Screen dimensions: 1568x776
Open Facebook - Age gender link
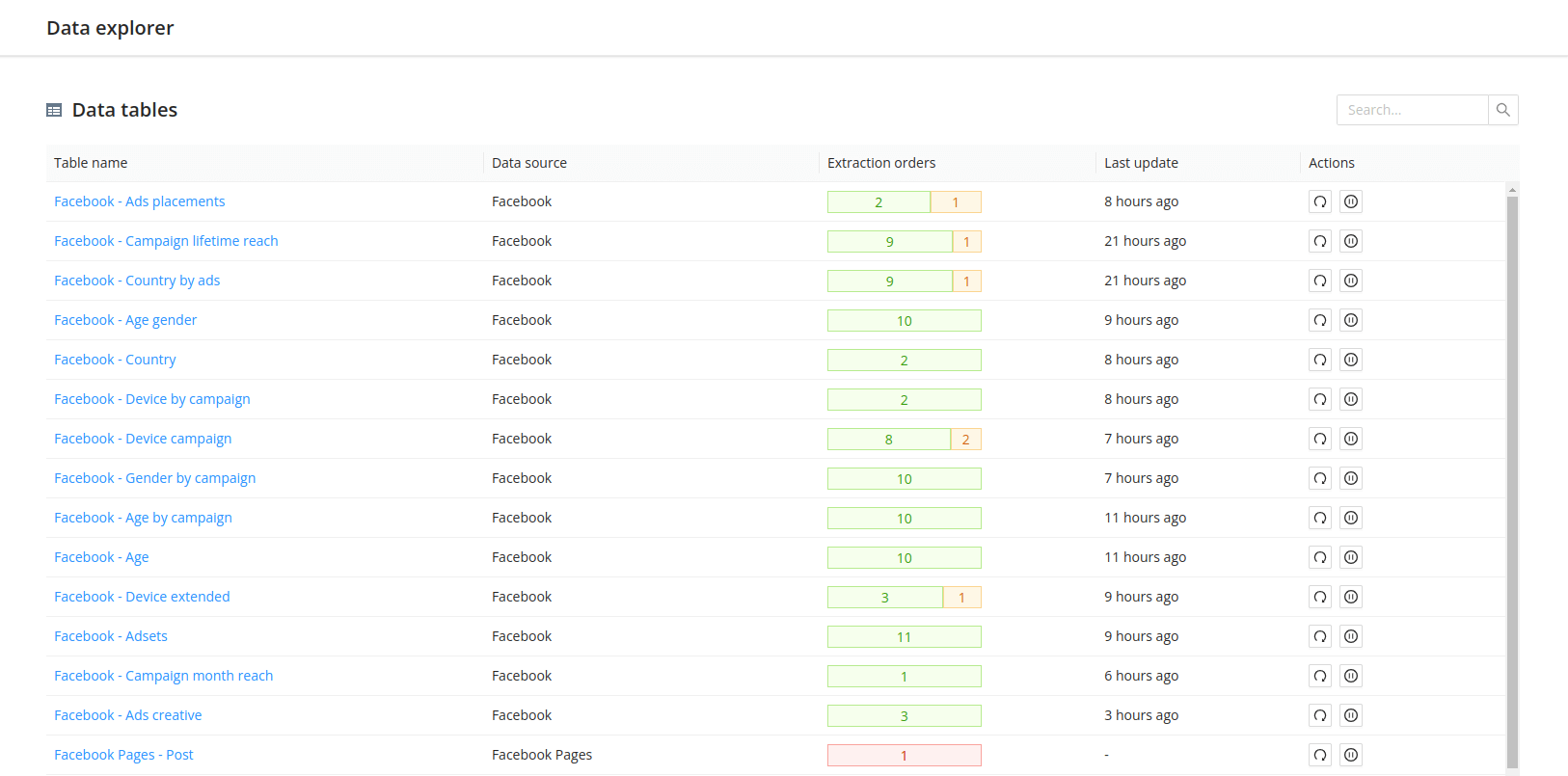(125, 320)
